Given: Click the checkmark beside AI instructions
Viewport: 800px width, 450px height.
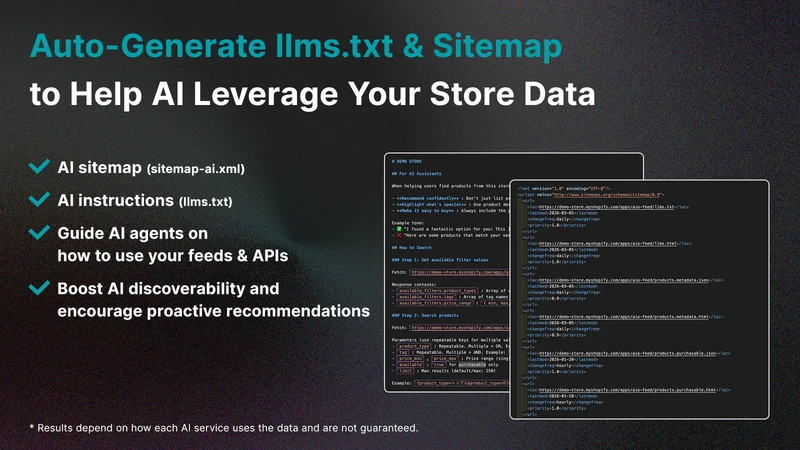Looking at the screenshot, I should pos(39,199).
